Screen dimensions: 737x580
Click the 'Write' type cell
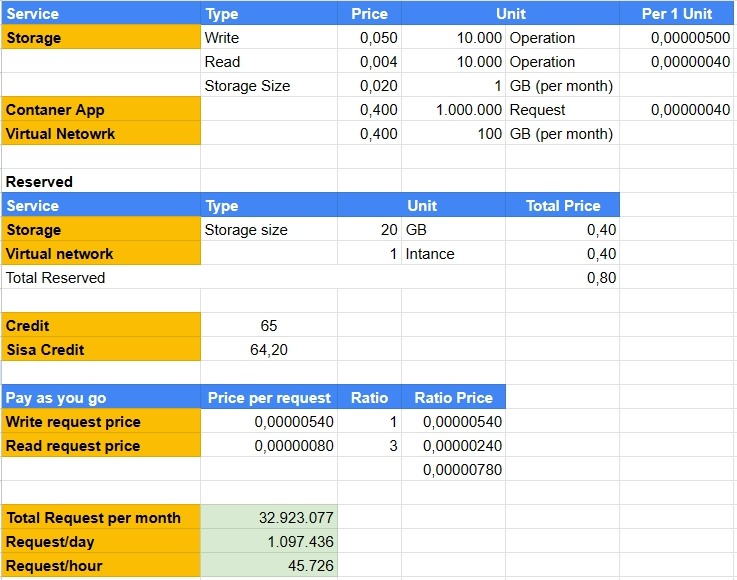(x=269, y=37)
